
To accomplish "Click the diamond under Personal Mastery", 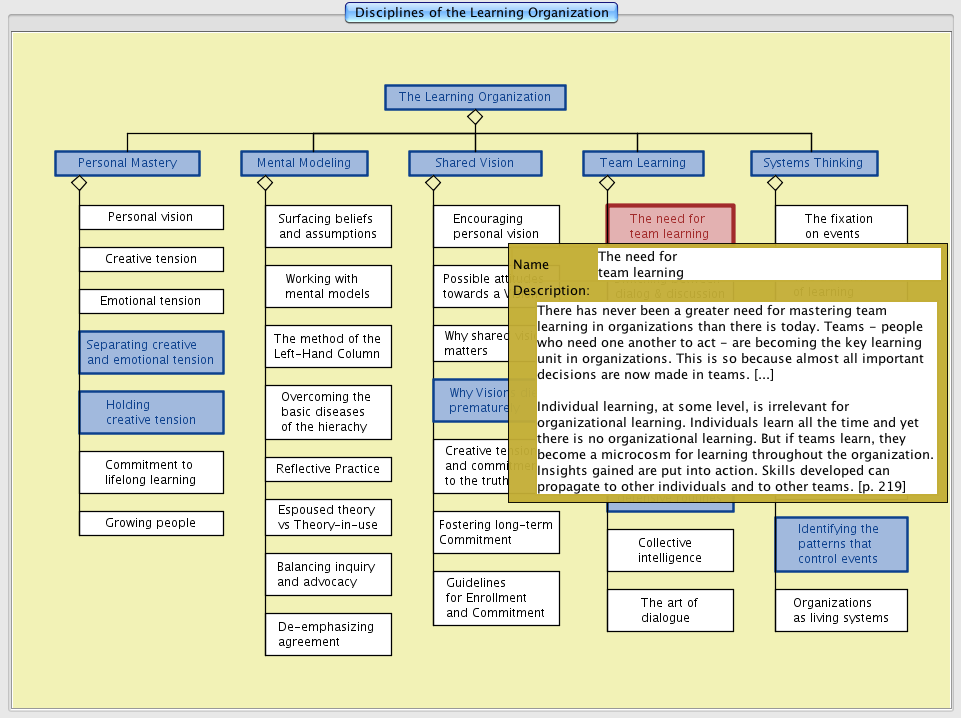I will pyautogui.click(x=79, y=183).
